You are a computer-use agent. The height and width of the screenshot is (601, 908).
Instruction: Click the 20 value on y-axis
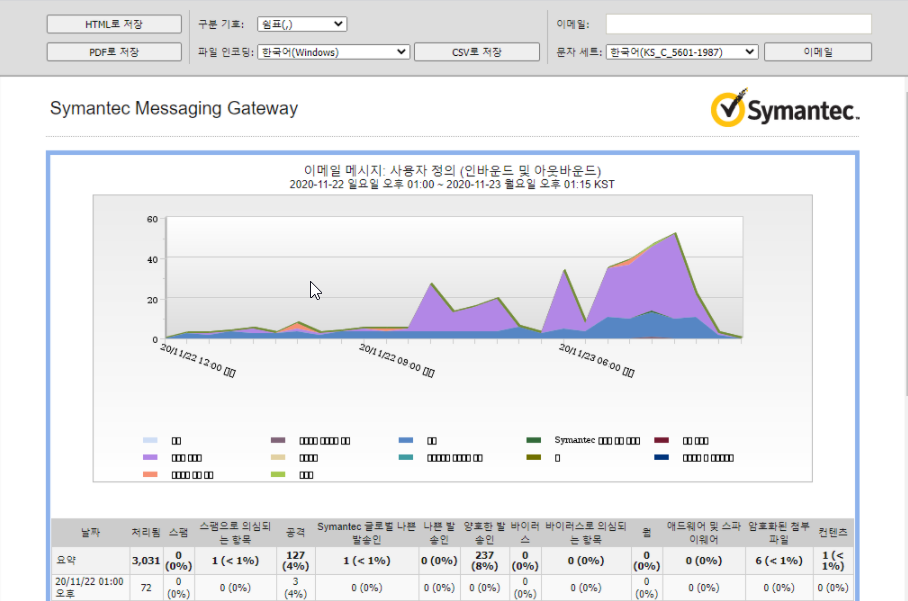click(x=152, y=300)
